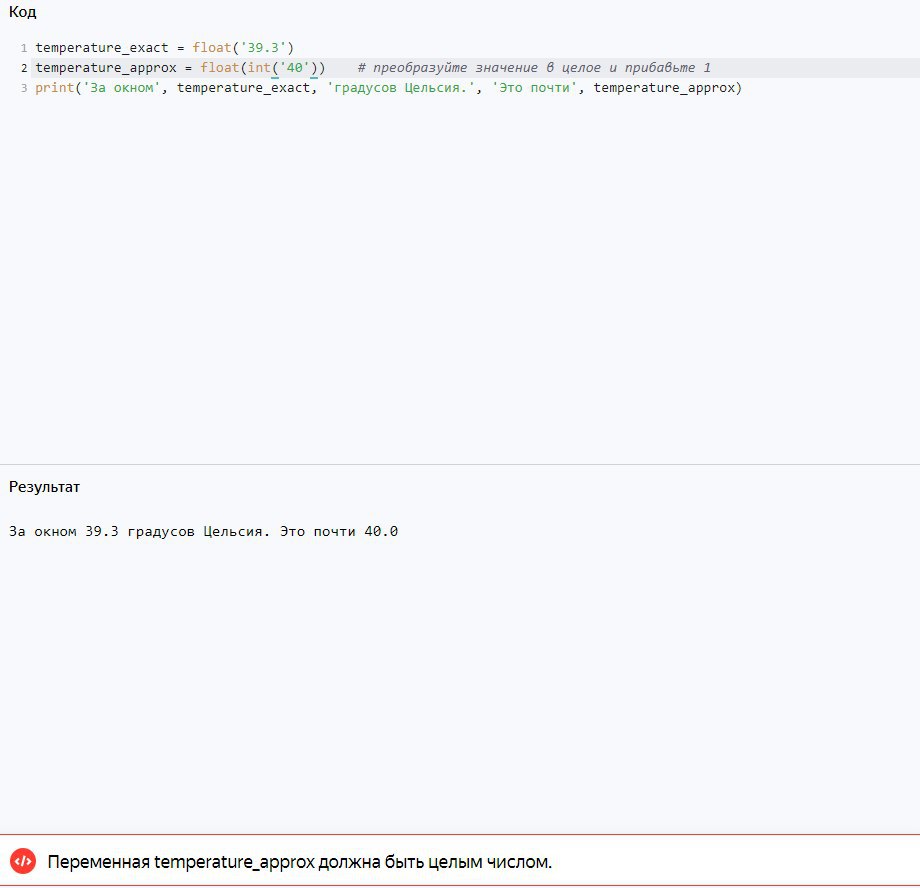Image resolution: width=920 pixels, height=888 pixels.
Task: Click temperature_approx argument inside print call
Action: [x=664, y=88]
